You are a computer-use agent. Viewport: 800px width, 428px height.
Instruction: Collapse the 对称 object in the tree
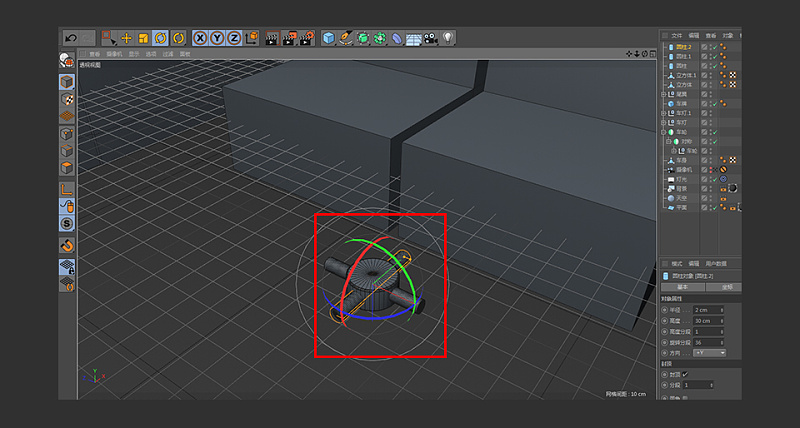point(668,142)
